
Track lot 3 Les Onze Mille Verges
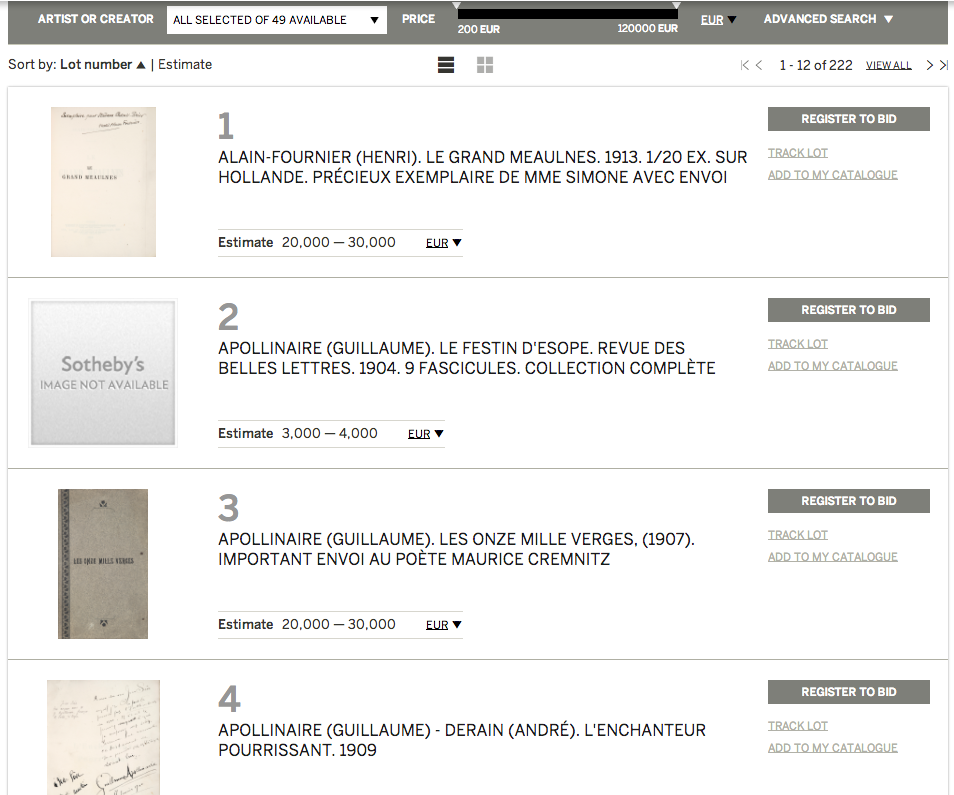(798, 535)
